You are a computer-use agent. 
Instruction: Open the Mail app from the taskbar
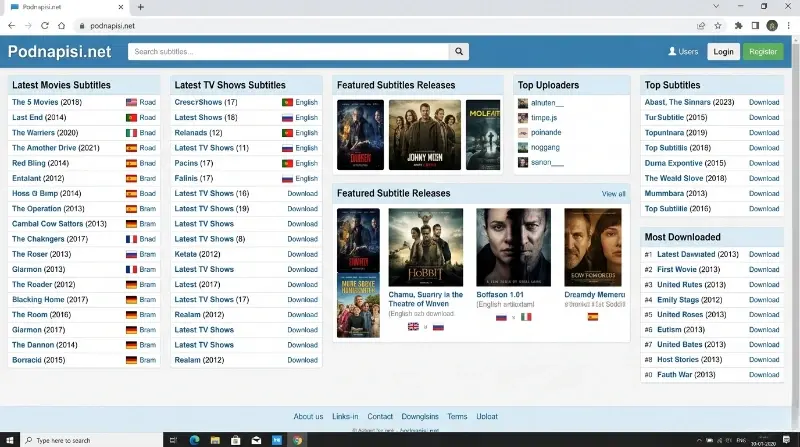256,440
